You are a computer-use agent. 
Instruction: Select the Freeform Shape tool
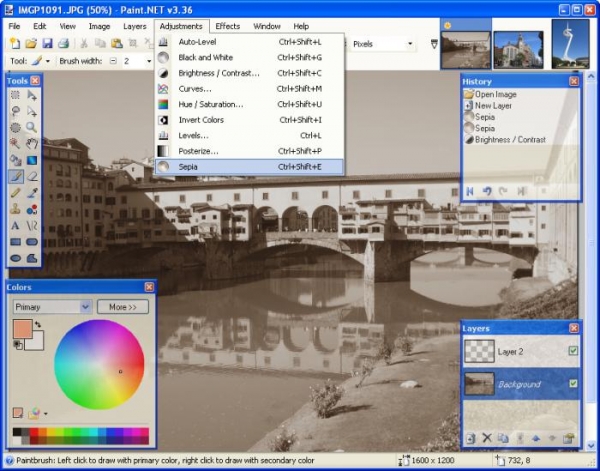pyautogui.click(x=32, y=258)
